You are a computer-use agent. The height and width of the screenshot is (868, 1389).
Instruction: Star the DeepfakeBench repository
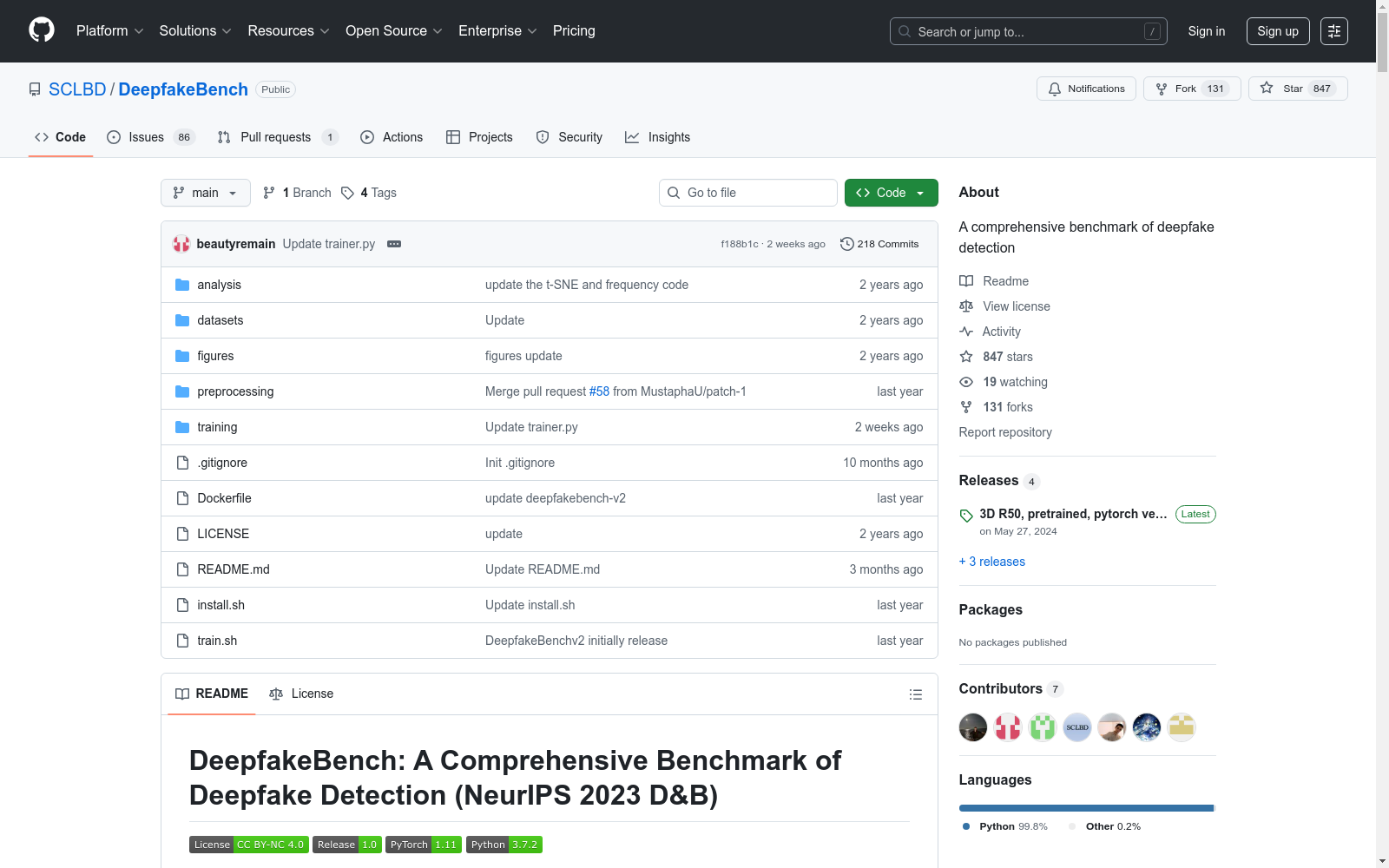click(x=1298, y=89)
